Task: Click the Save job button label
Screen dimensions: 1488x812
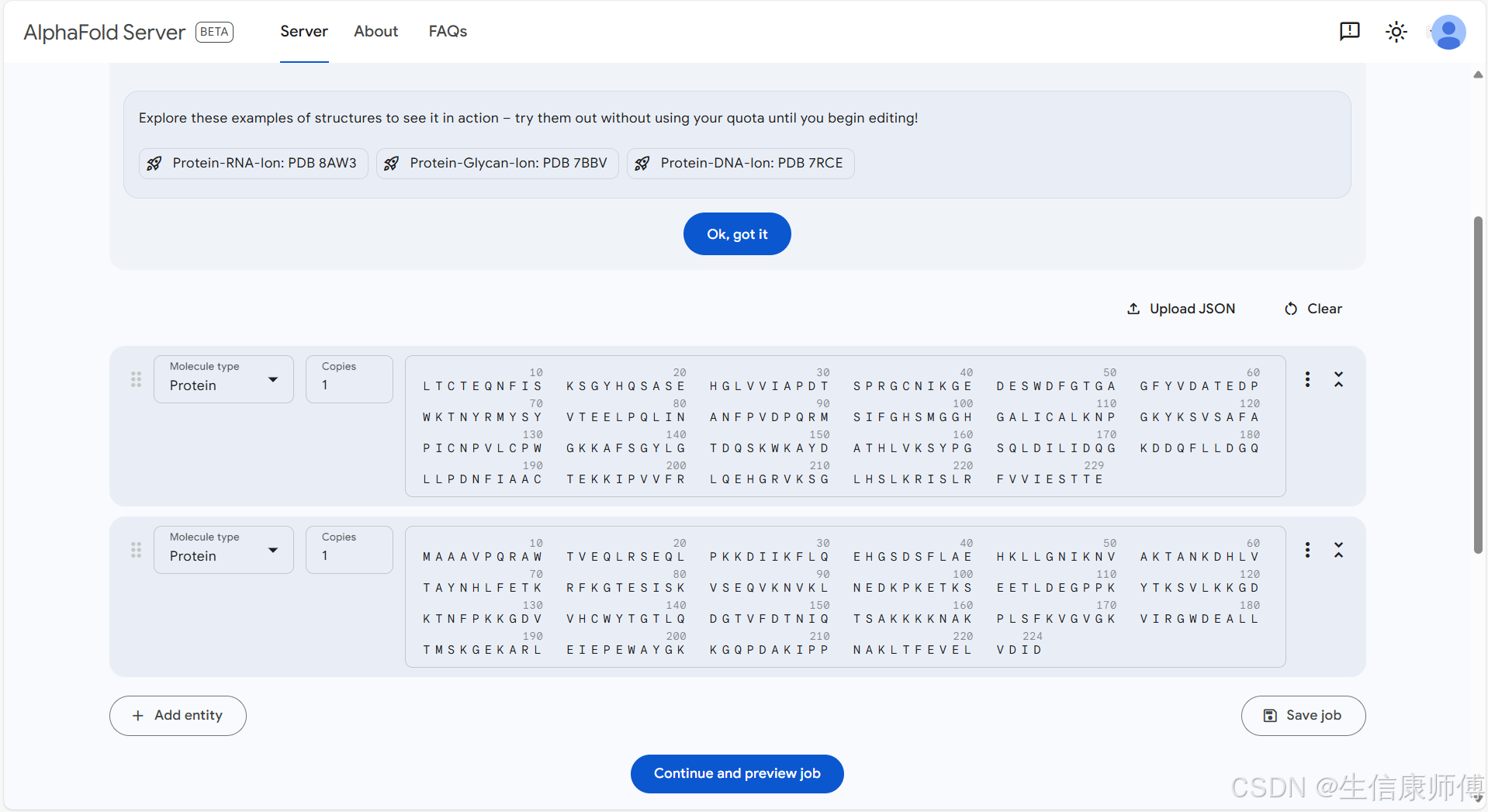Action: 1313,716
